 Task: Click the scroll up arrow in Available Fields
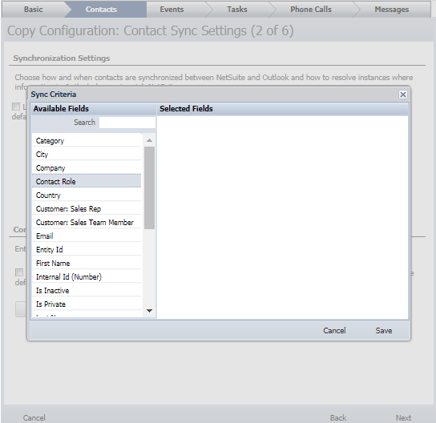[x=149, y=140]
